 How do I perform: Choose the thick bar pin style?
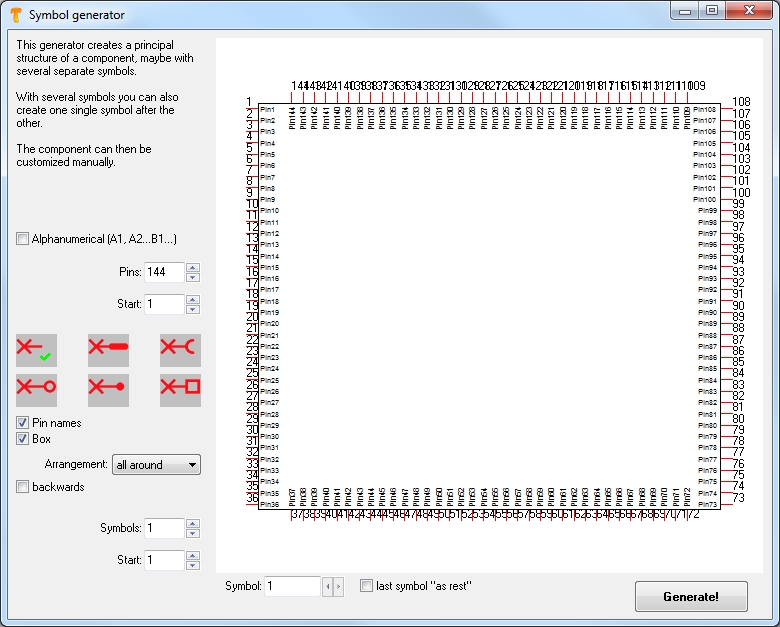tap(108, 350)
